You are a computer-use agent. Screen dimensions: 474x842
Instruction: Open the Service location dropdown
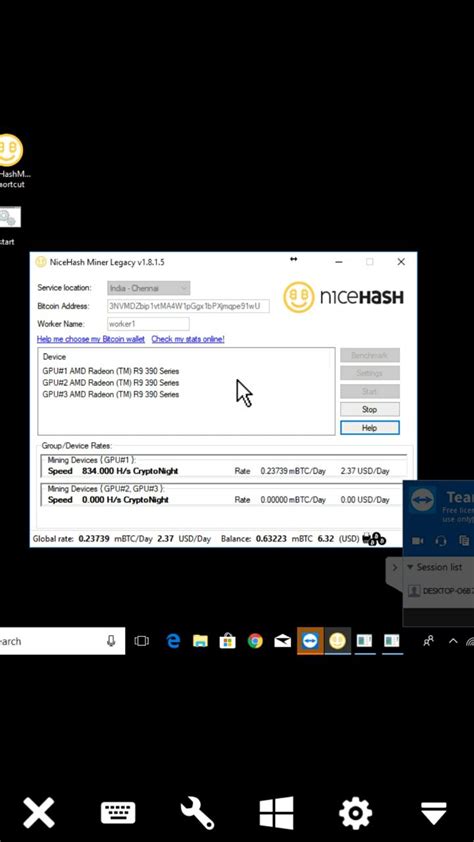149,288
